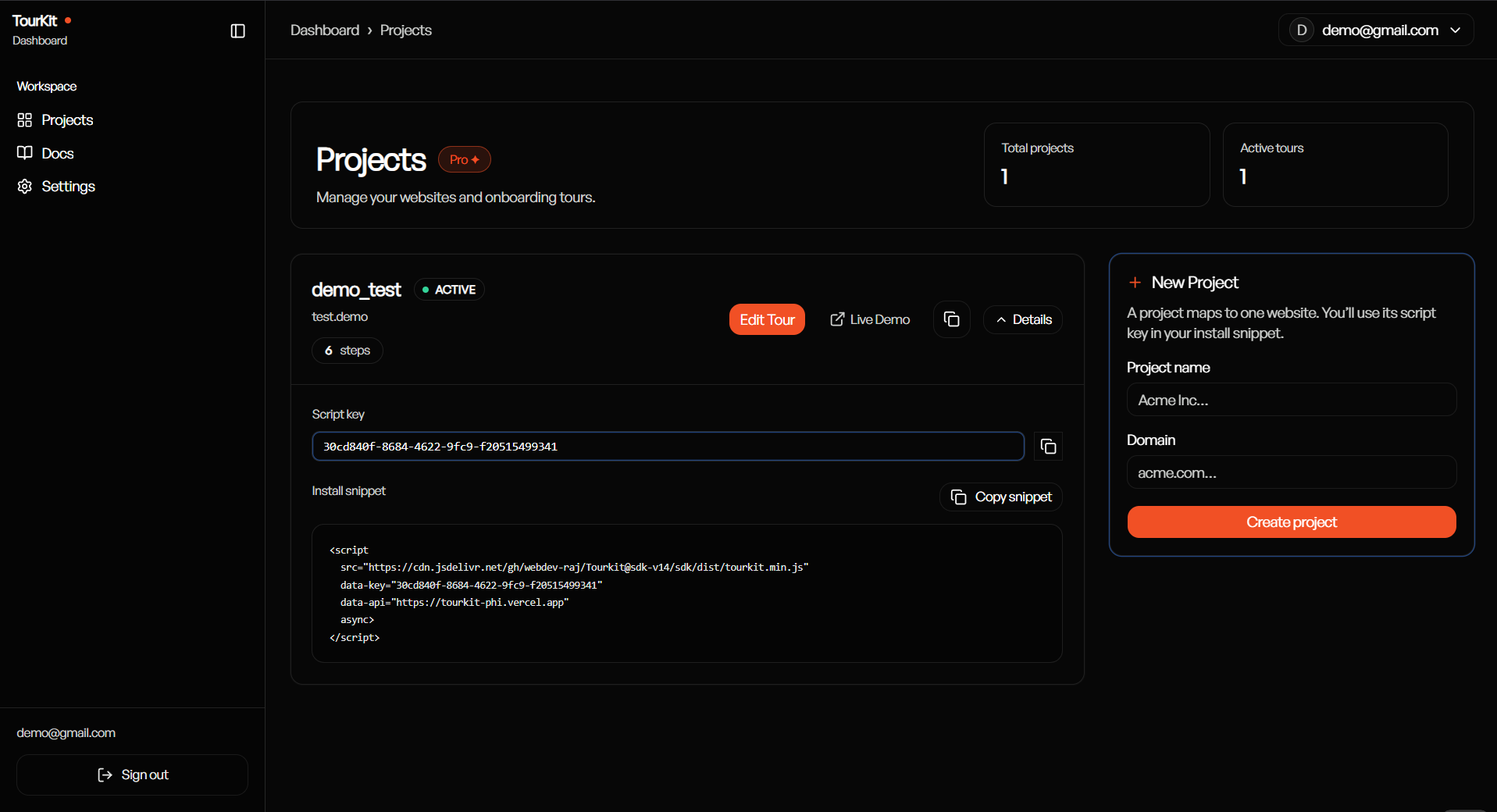Click the Workspace section label

[x=47, y=87]
